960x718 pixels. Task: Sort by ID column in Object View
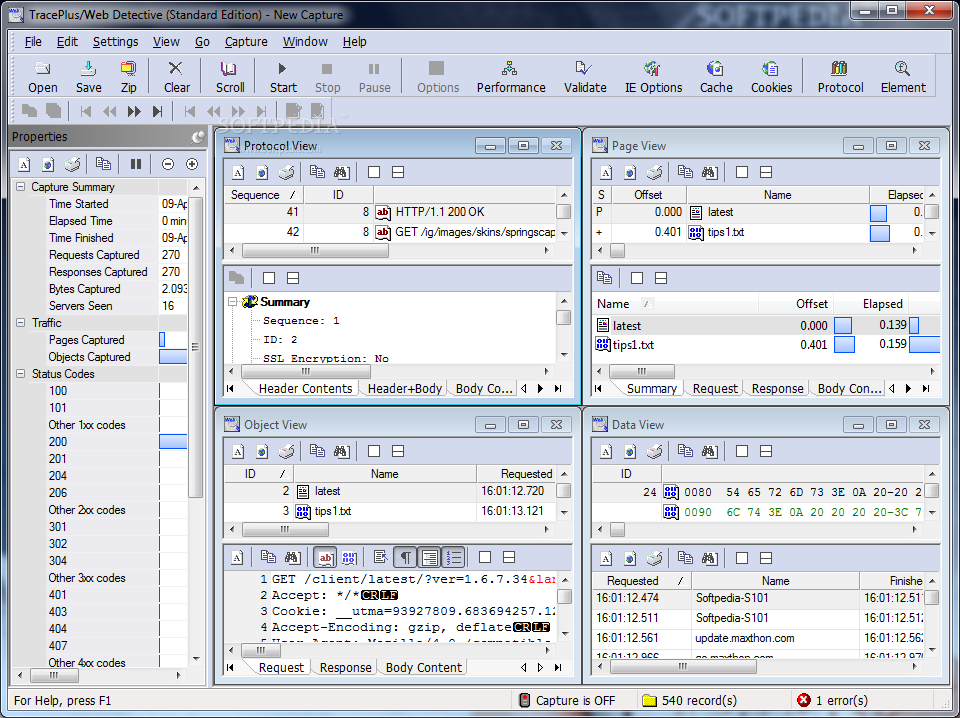click(x=259, y=474)
